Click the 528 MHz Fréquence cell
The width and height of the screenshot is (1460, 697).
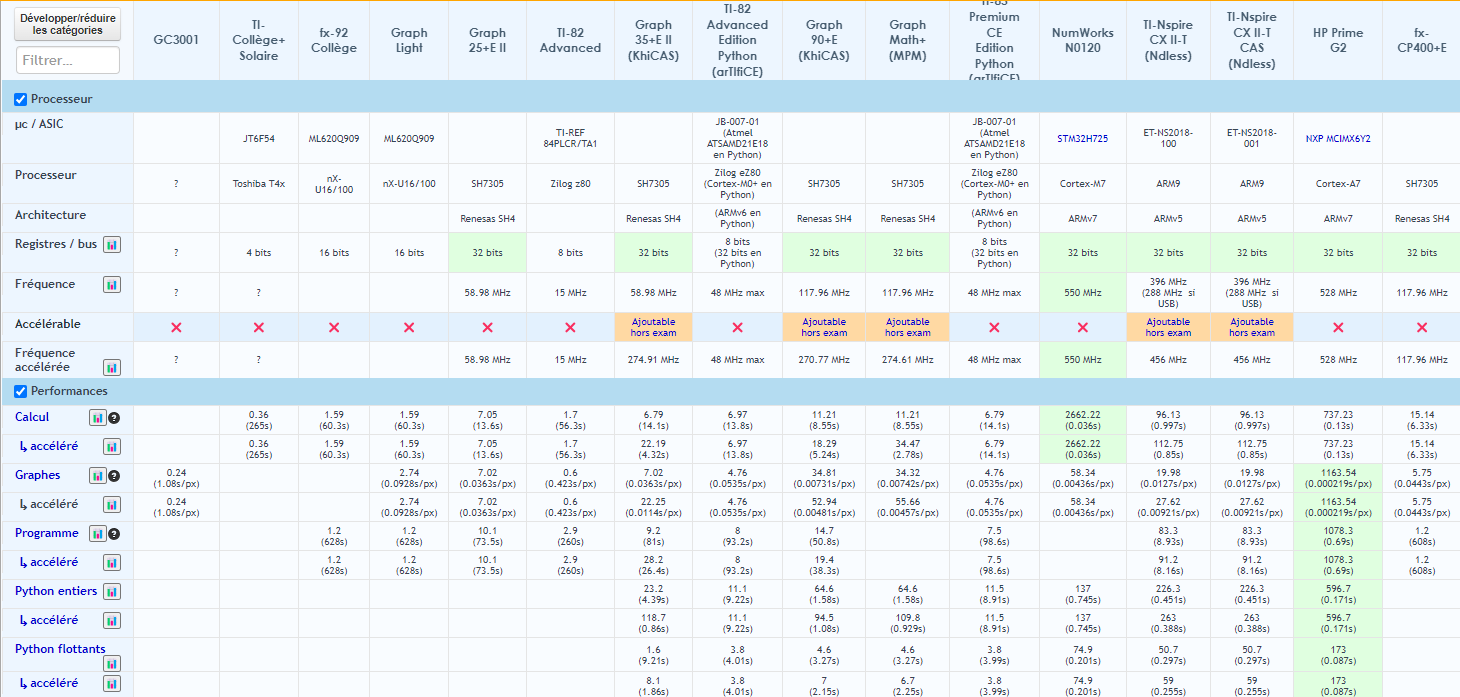[1338, 293]
